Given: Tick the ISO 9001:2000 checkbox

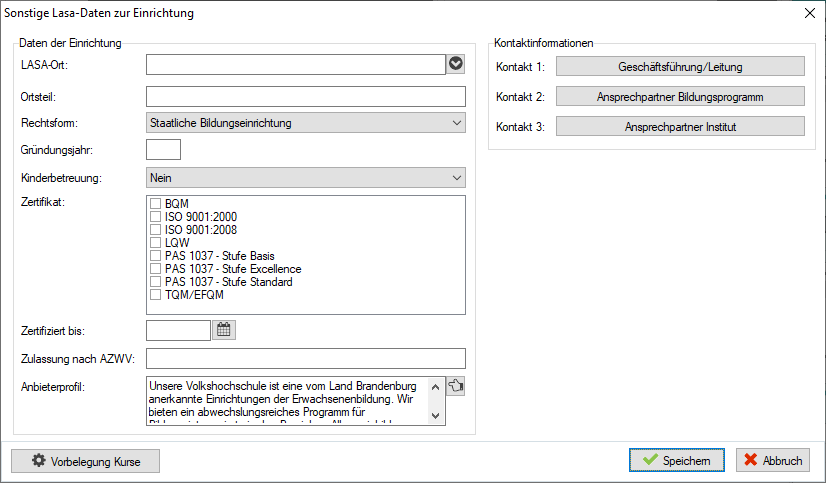Looking at the screenshot, I should tap(155, 216).
